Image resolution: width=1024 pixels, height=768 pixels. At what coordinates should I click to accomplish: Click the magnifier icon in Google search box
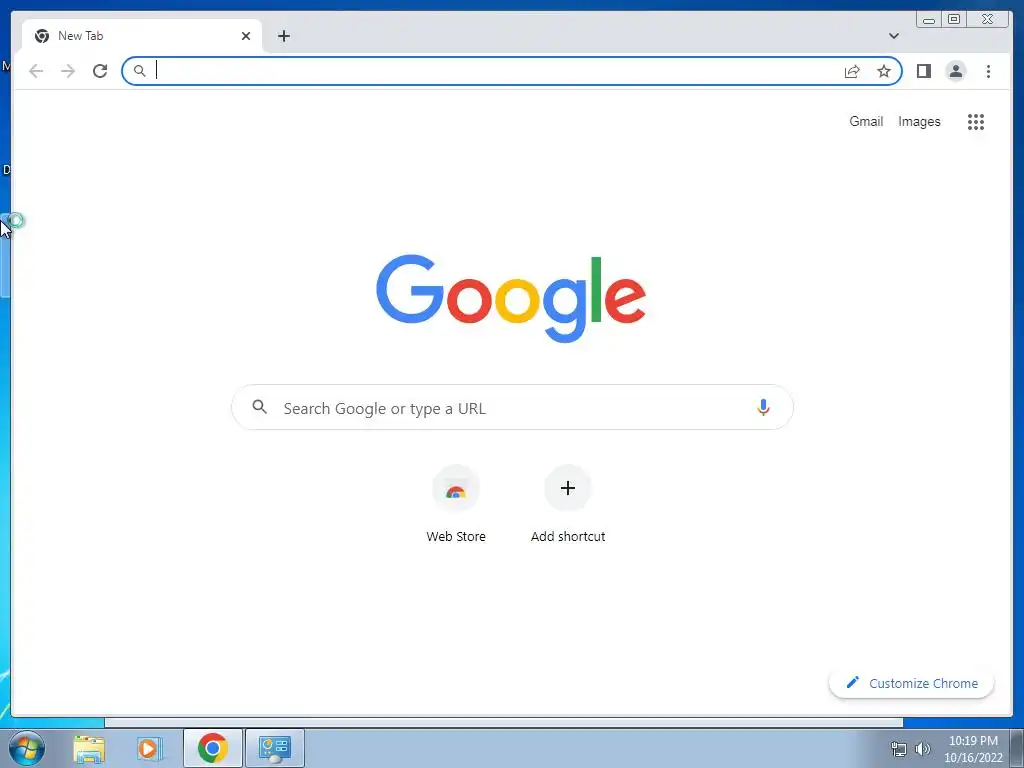[259, 408]
